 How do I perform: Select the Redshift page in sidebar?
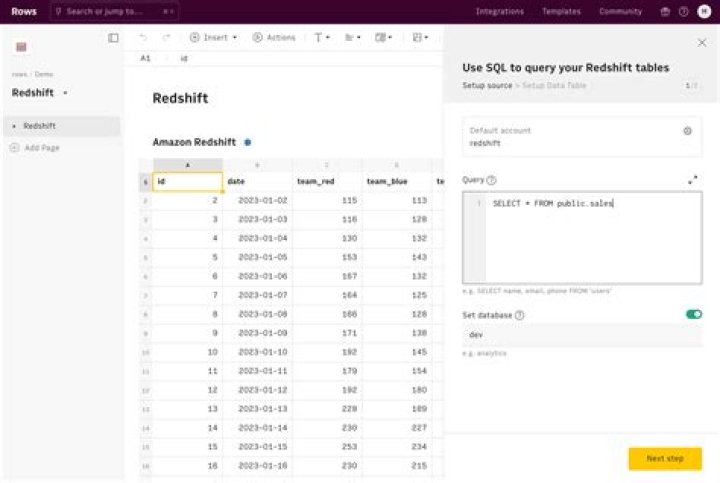(62, 126)
